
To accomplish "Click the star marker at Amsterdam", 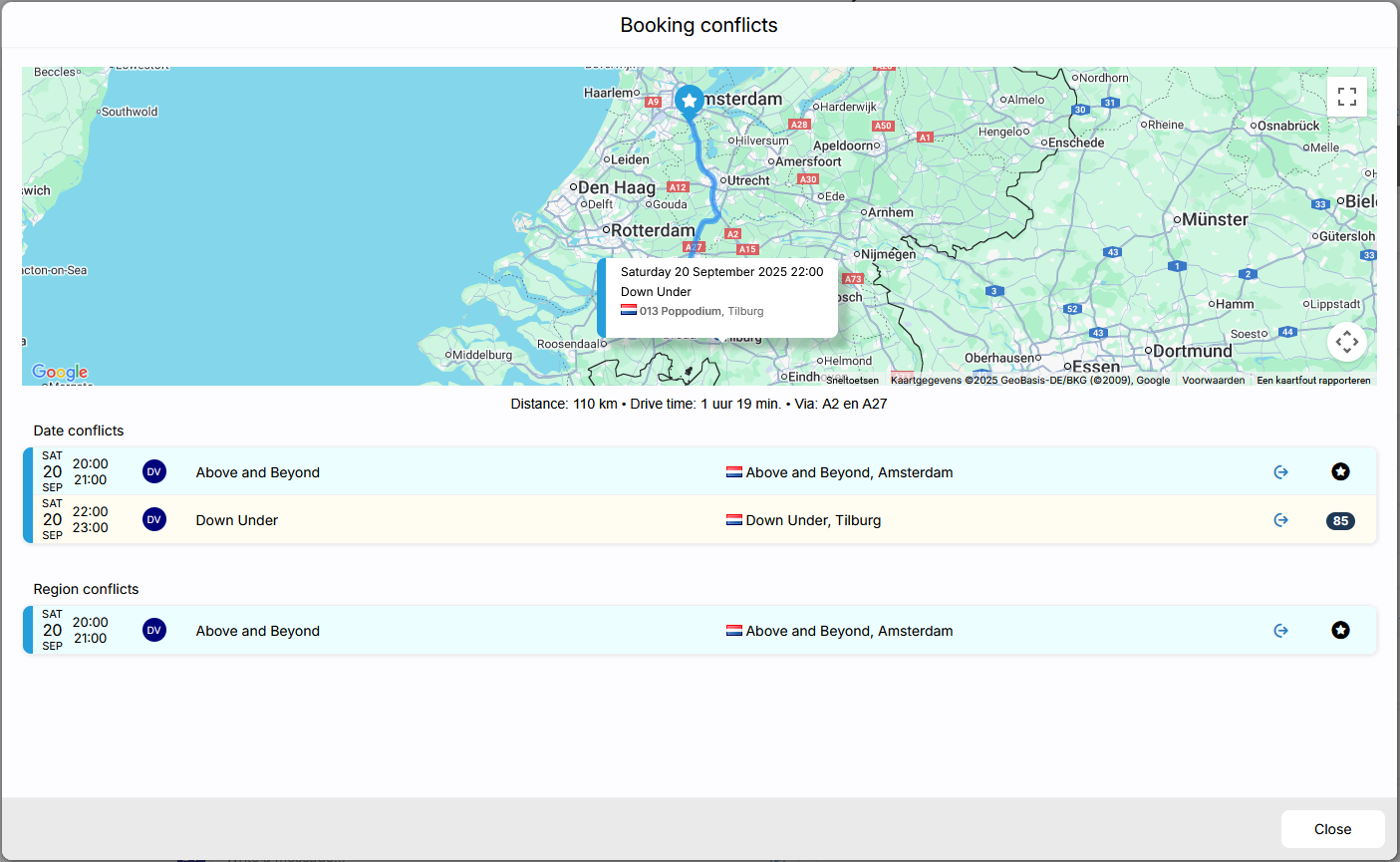I will coord(689,101).
